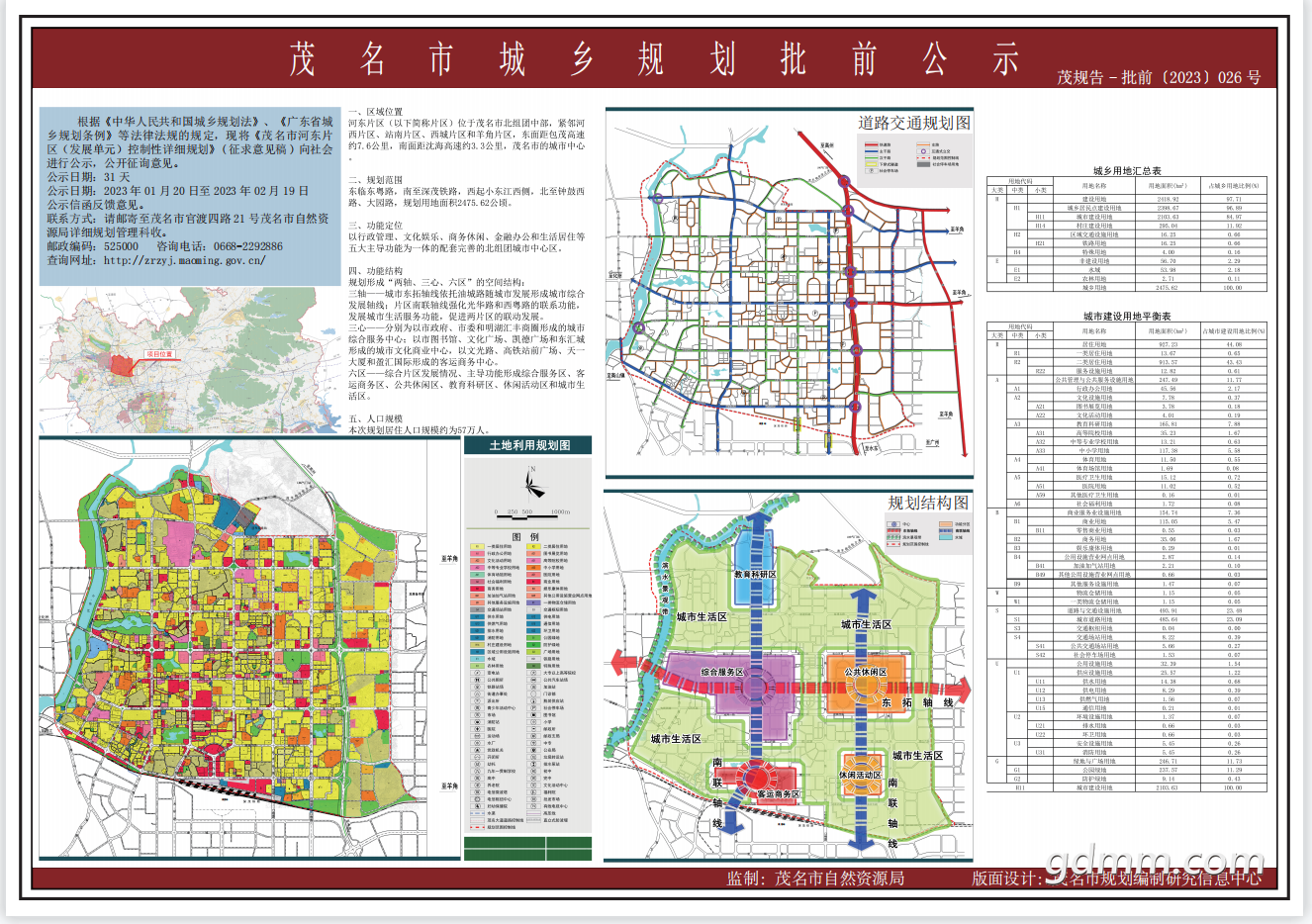The width and height of the screenshot is (1312, 924).
Task: Click the blue up arrow above 公共休闲区
Action: (864, 601)
